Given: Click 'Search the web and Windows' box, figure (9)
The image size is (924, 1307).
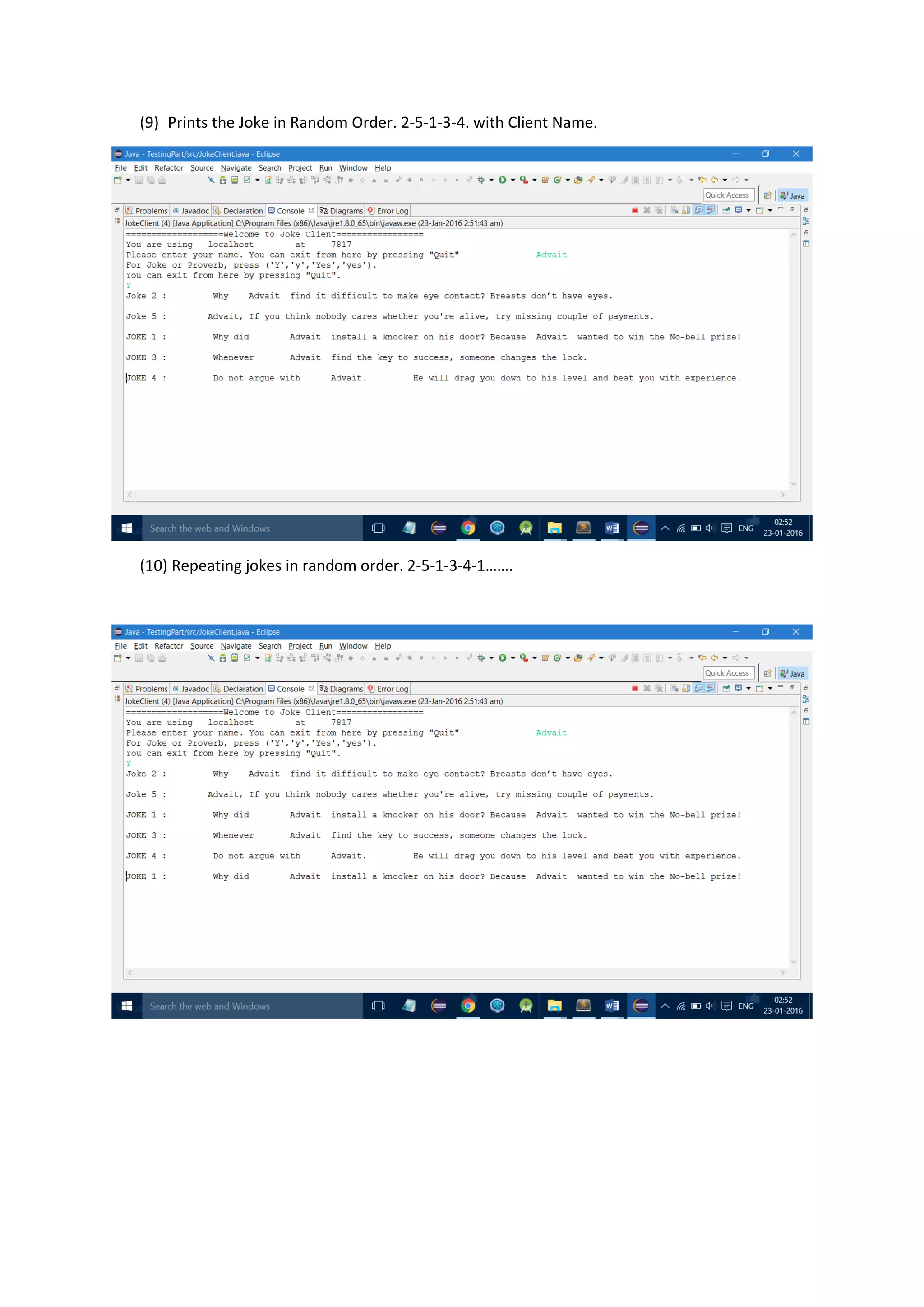Looking at the screenshot, I should (x=253, y=528).
